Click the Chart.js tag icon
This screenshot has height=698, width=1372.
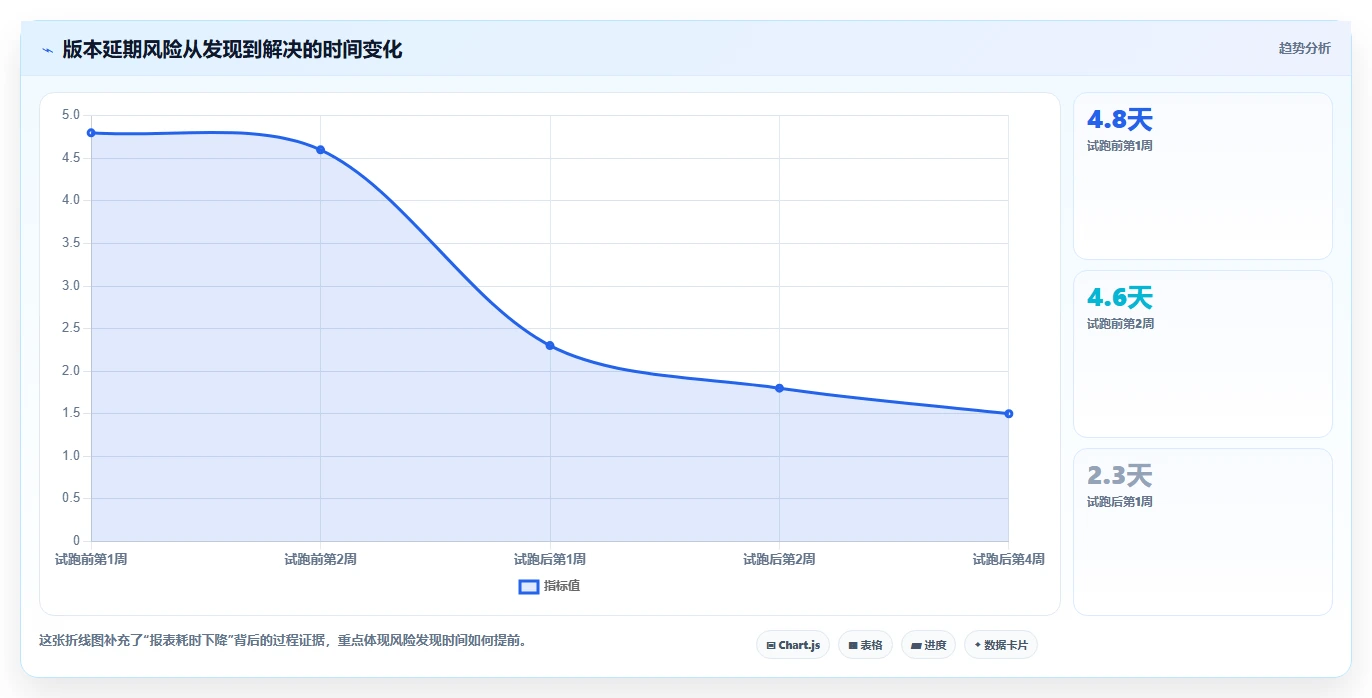pyautogui.click(x=771, y=646)
